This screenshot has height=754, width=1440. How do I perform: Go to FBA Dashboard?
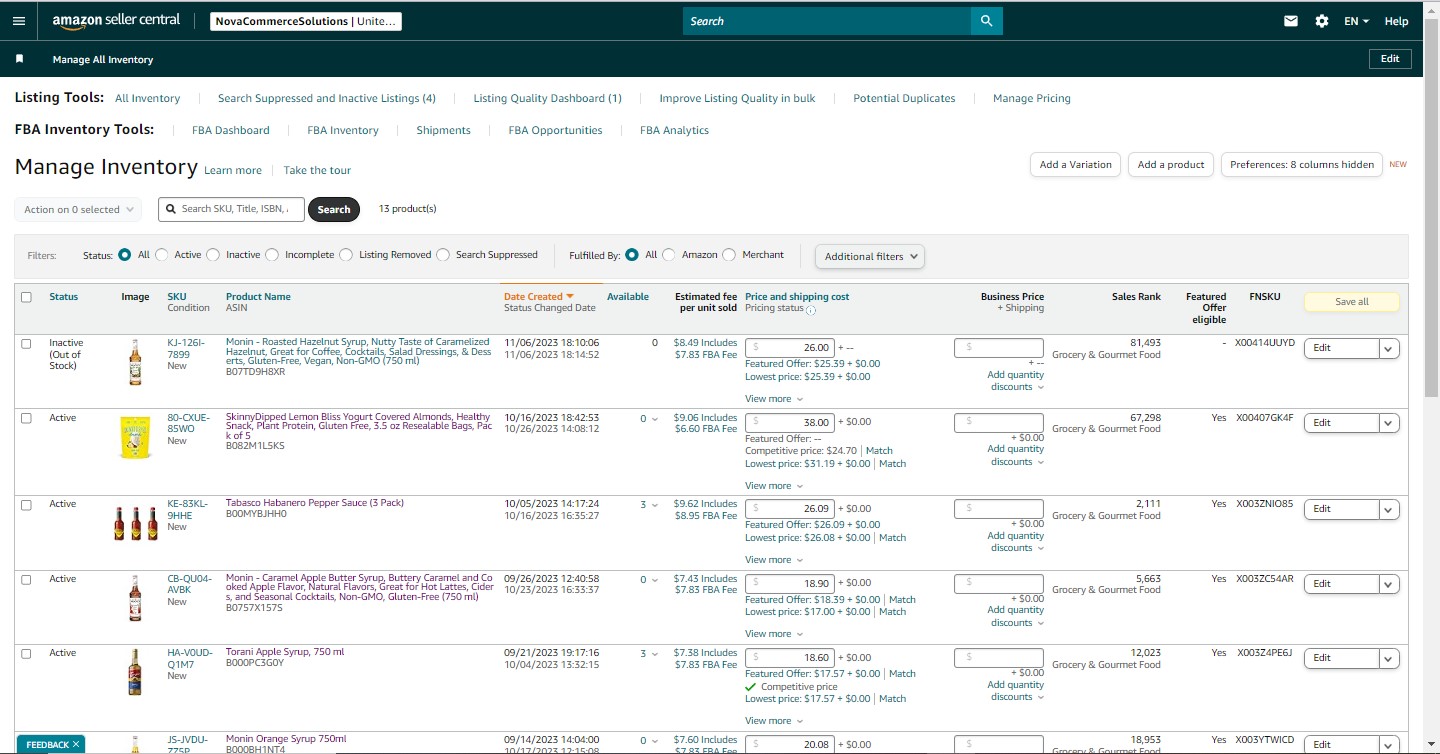(x=231, y=130)
